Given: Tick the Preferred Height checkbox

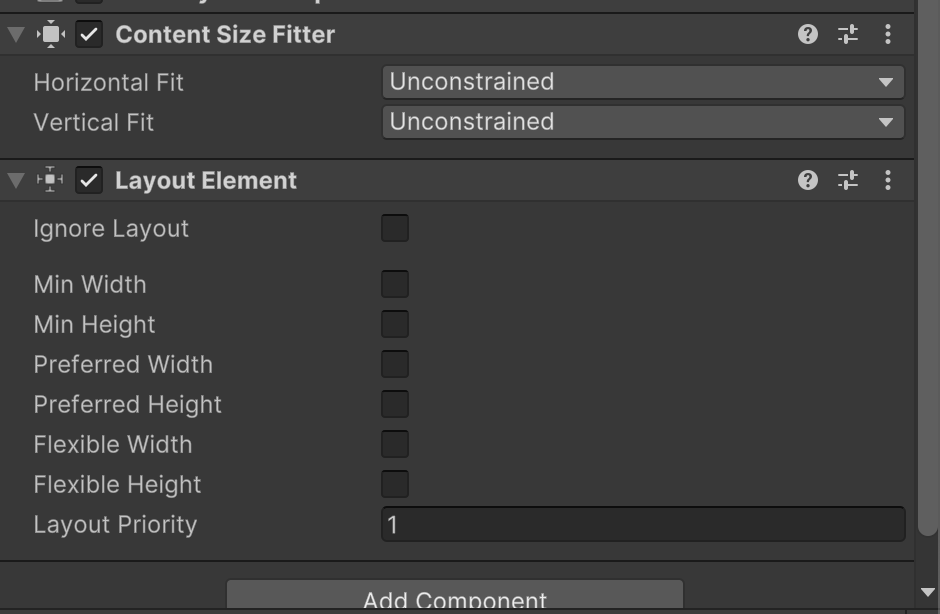Looking at the screenshot, I should pyautogui.click(x=395, y=405).
